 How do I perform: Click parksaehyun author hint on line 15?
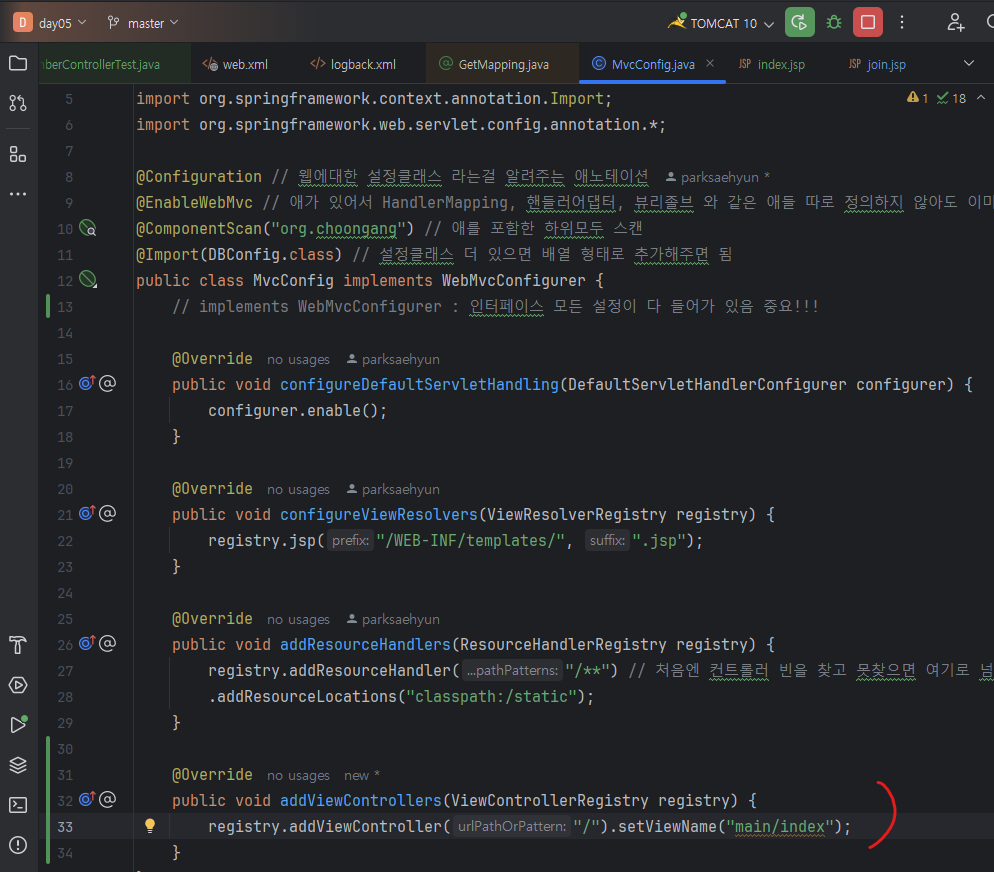[393, 359]
